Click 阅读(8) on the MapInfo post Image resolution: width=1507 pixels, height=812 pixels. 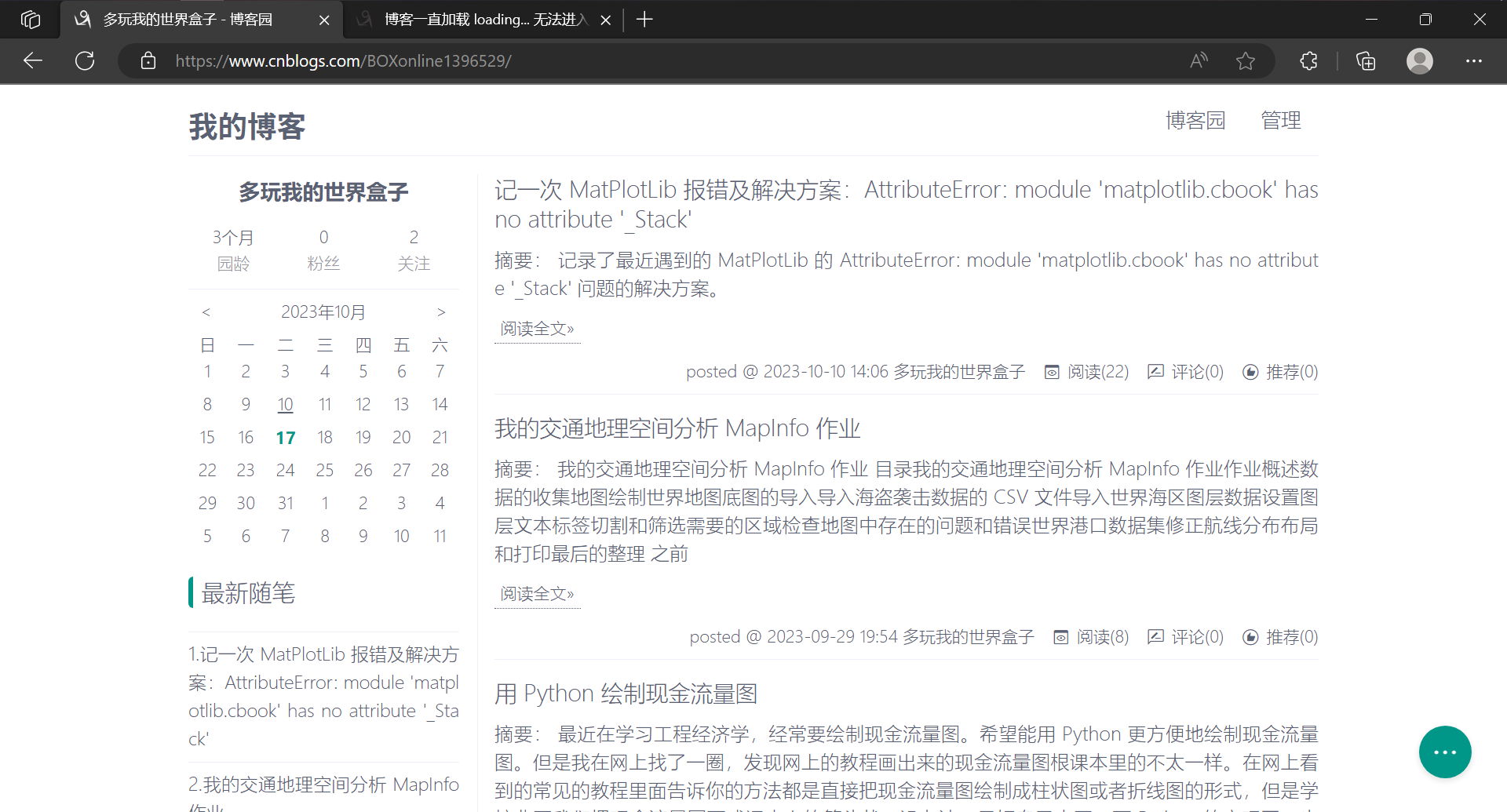[x=1091, y=637]
